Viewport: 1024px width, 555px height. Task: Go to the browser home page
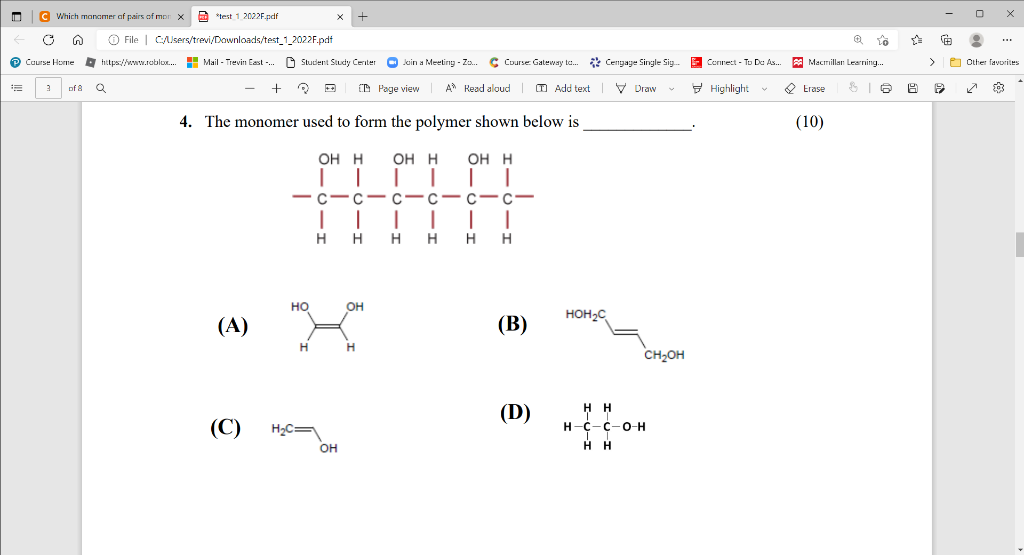pyautogui.click(x=78, y=40)
